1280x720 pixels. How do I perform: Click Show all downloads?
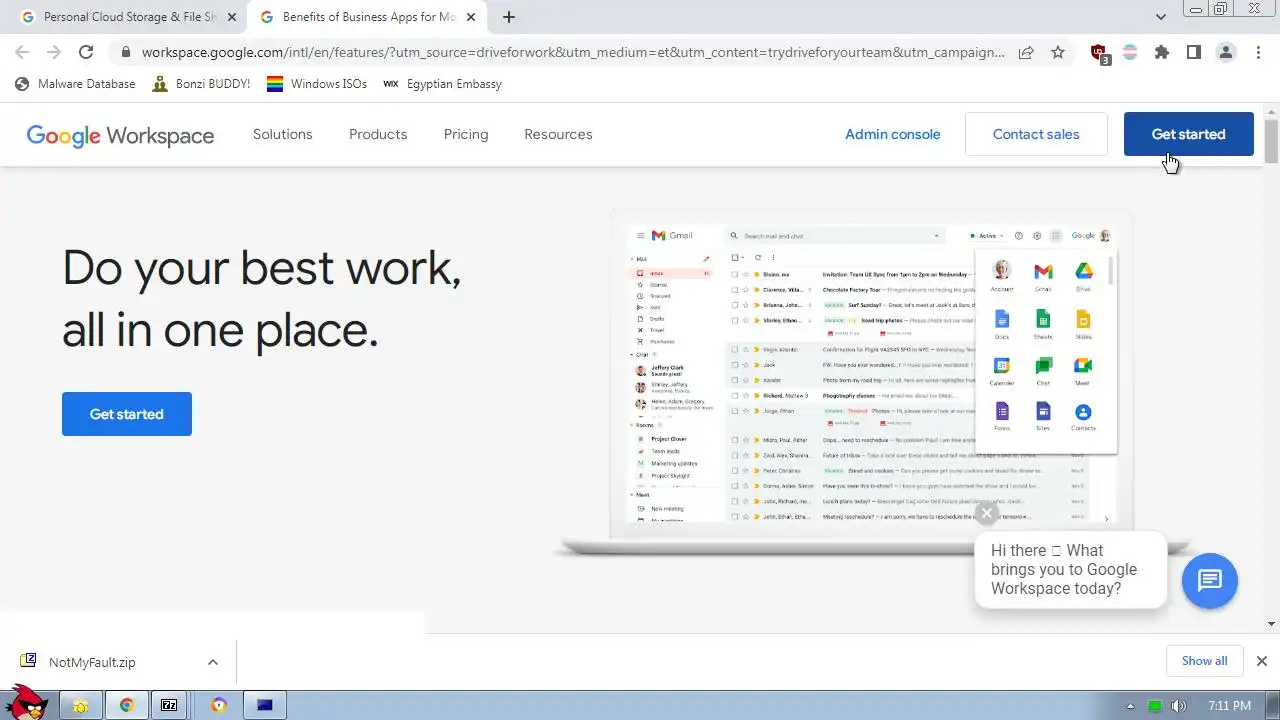coord(1204,661)
